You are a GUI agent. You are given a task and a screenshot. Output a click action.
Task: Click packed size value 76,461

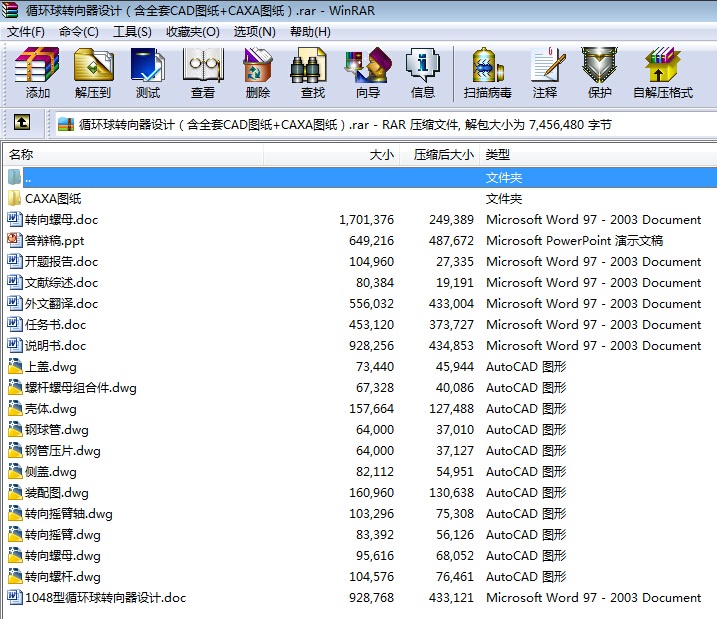coord(455,576)
